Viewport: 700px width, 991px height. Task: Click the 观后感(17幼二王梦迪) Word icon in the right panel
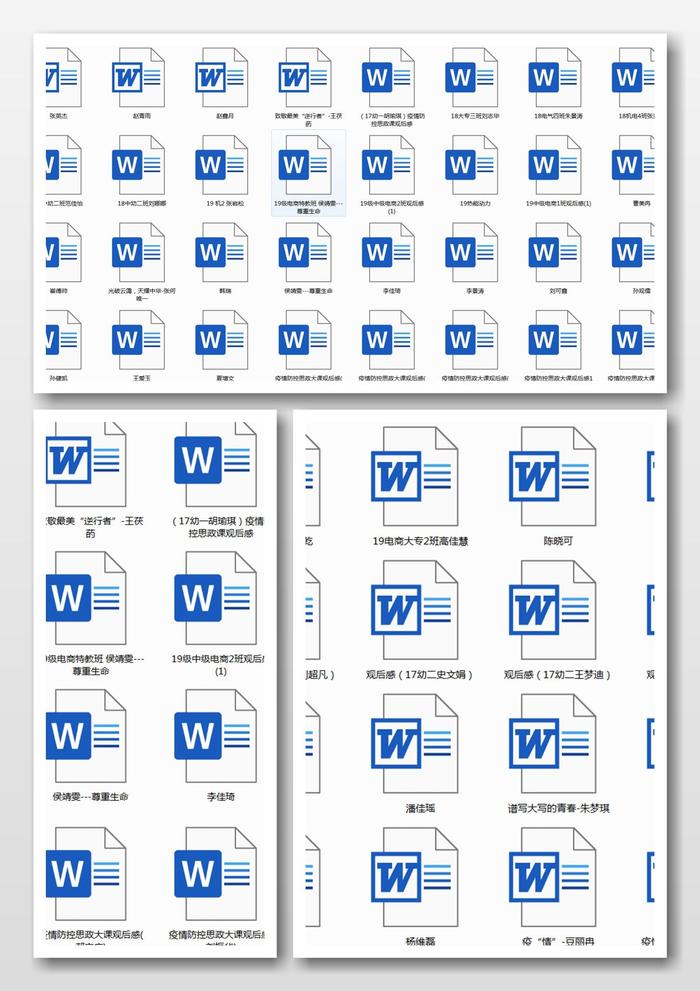(553, 610)
